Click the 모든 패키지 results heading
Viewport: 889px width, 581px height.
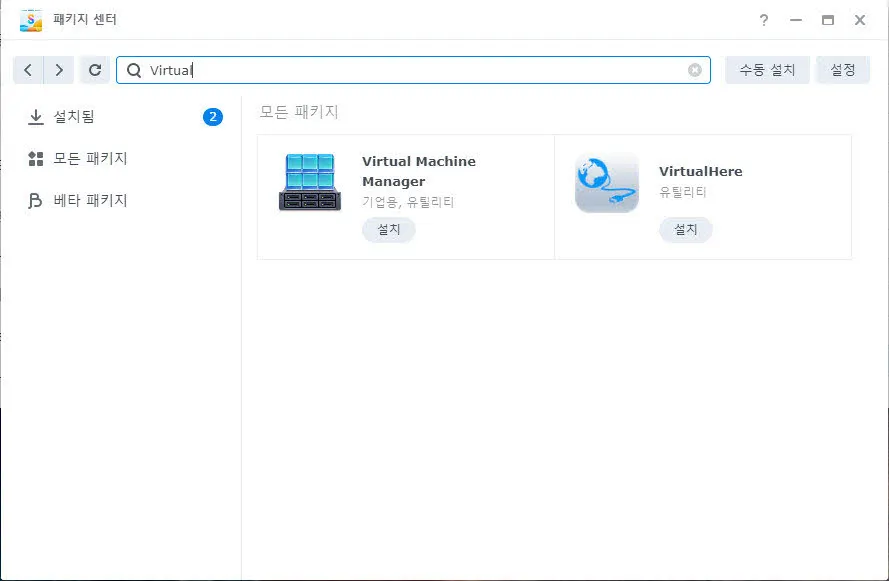pos(299,112)
